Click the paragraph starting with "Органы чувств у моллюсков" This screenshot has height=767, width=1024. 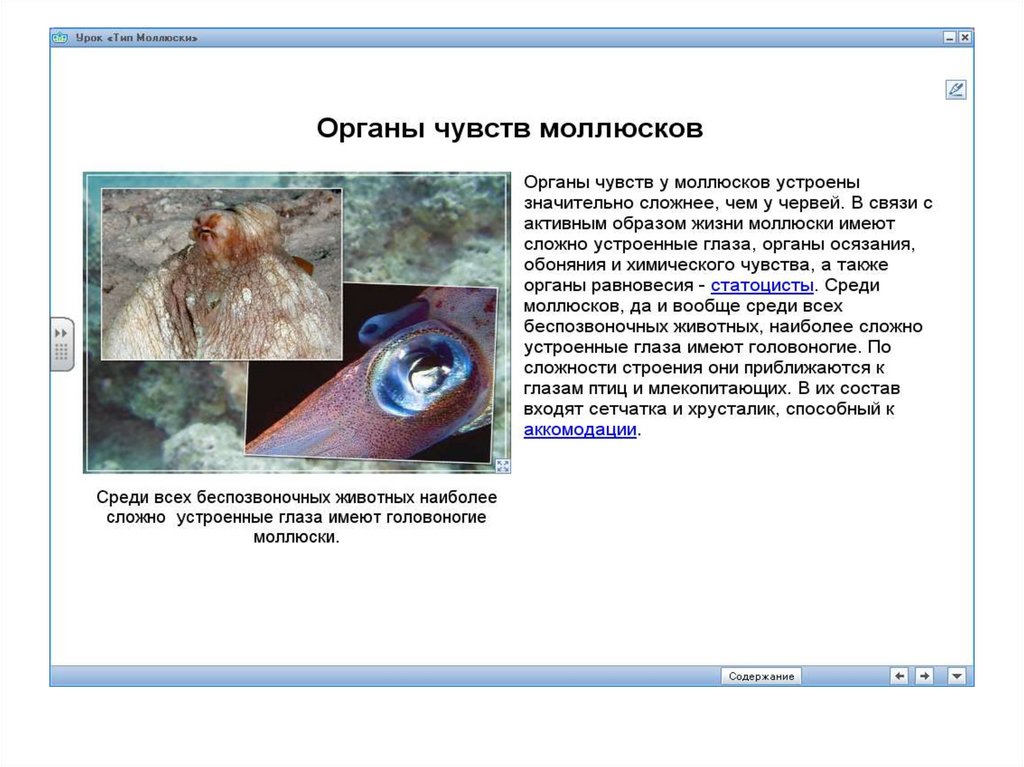tap(728, 306)
